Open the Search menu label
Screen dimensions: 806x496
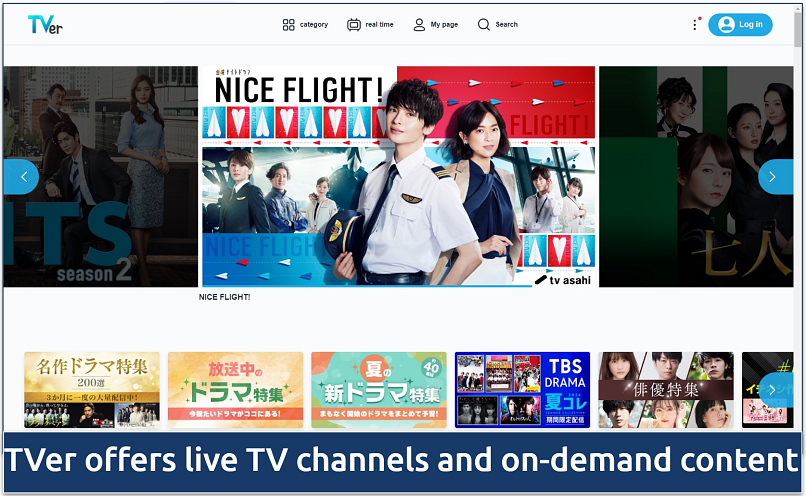click(x=506, y=25)
